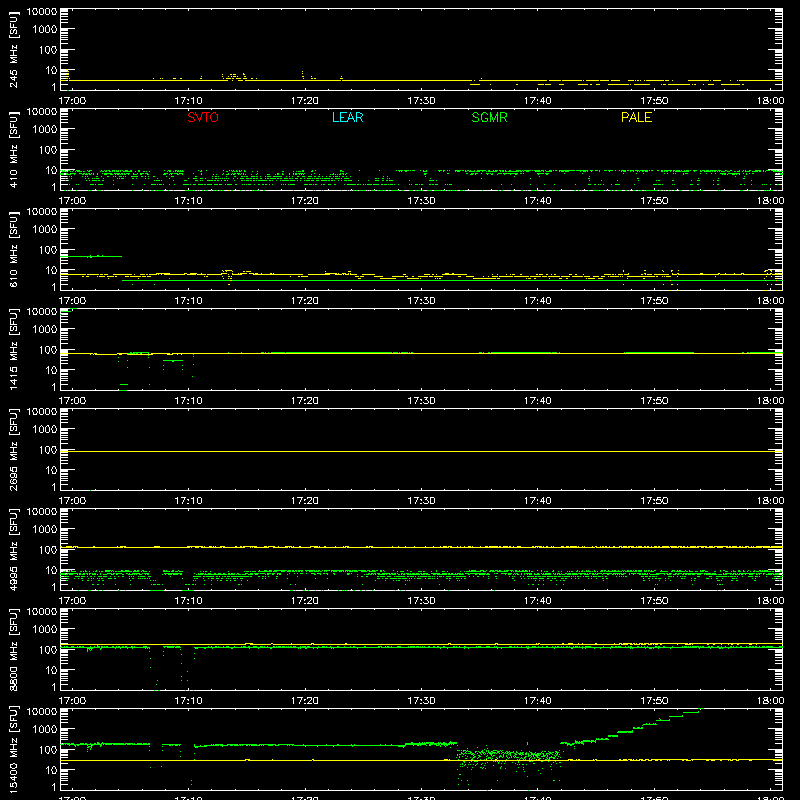The width and height of the screenshot is (800, 800).
Task: Click the cyan LEAR station label
Action: click(x=347, y=117)
